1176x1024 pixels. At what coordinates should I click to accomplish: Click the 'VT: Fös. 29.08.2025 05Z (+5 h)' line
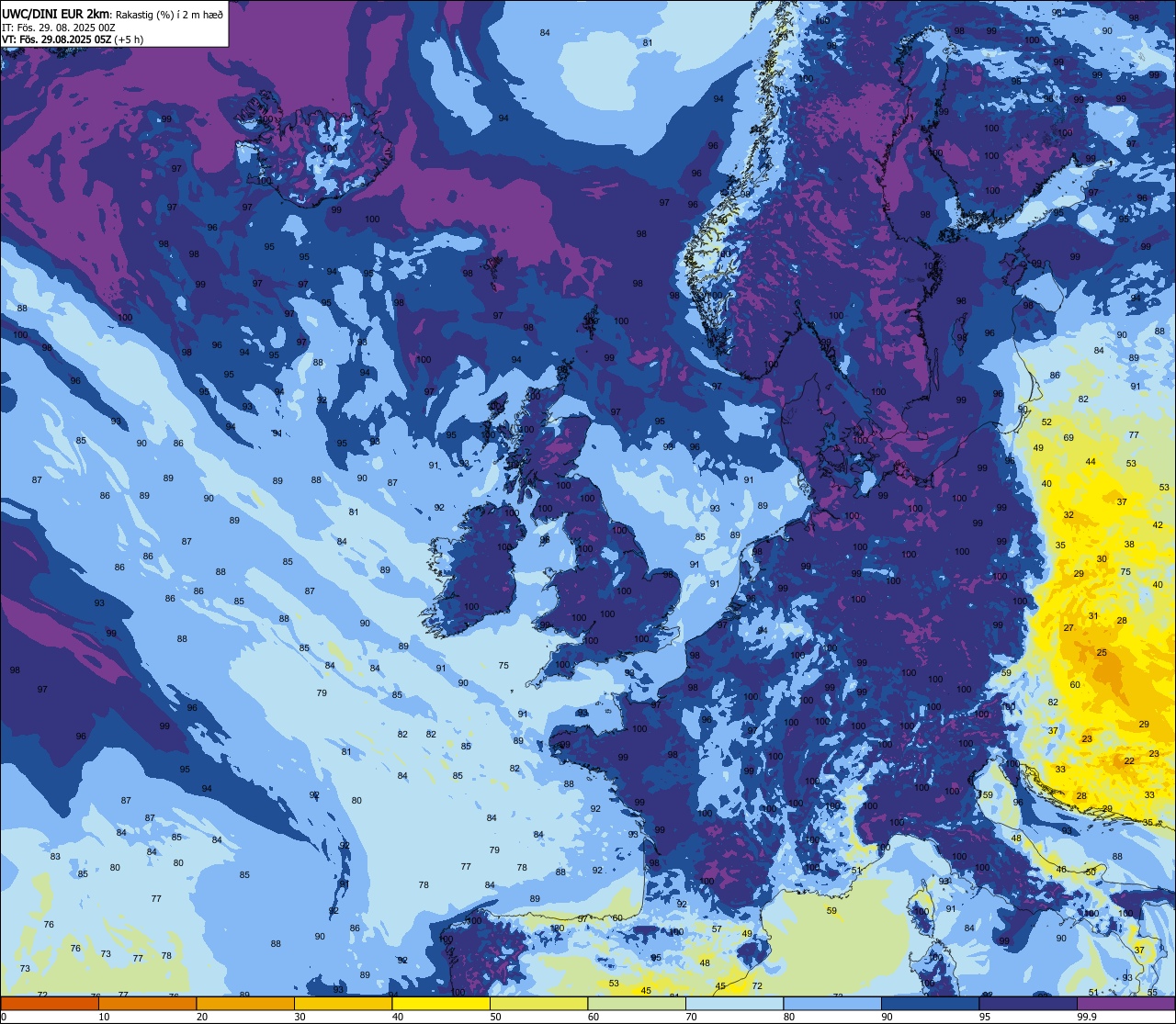73,39
